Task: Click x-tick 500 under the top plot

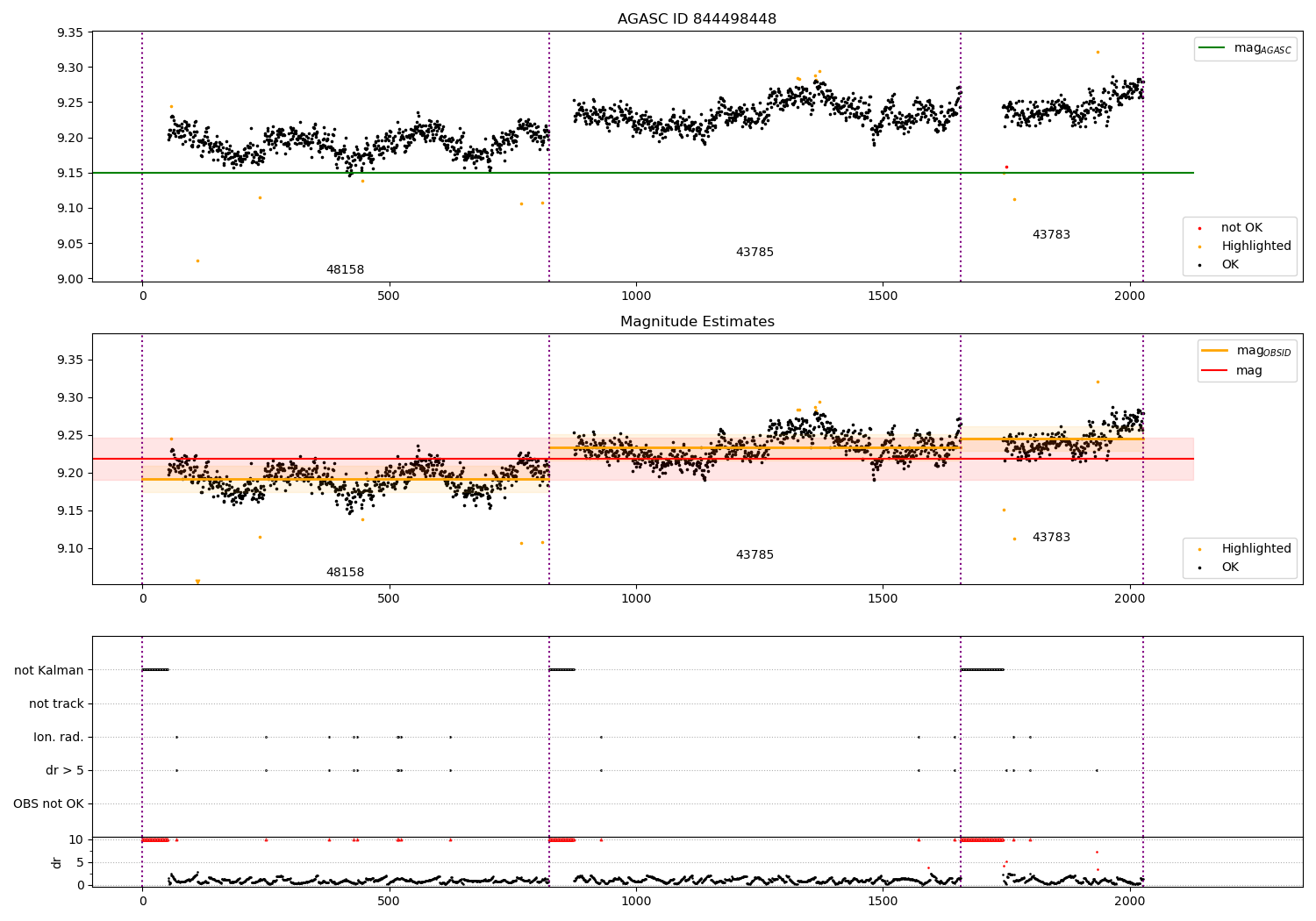Action: (x=389, y=296)
